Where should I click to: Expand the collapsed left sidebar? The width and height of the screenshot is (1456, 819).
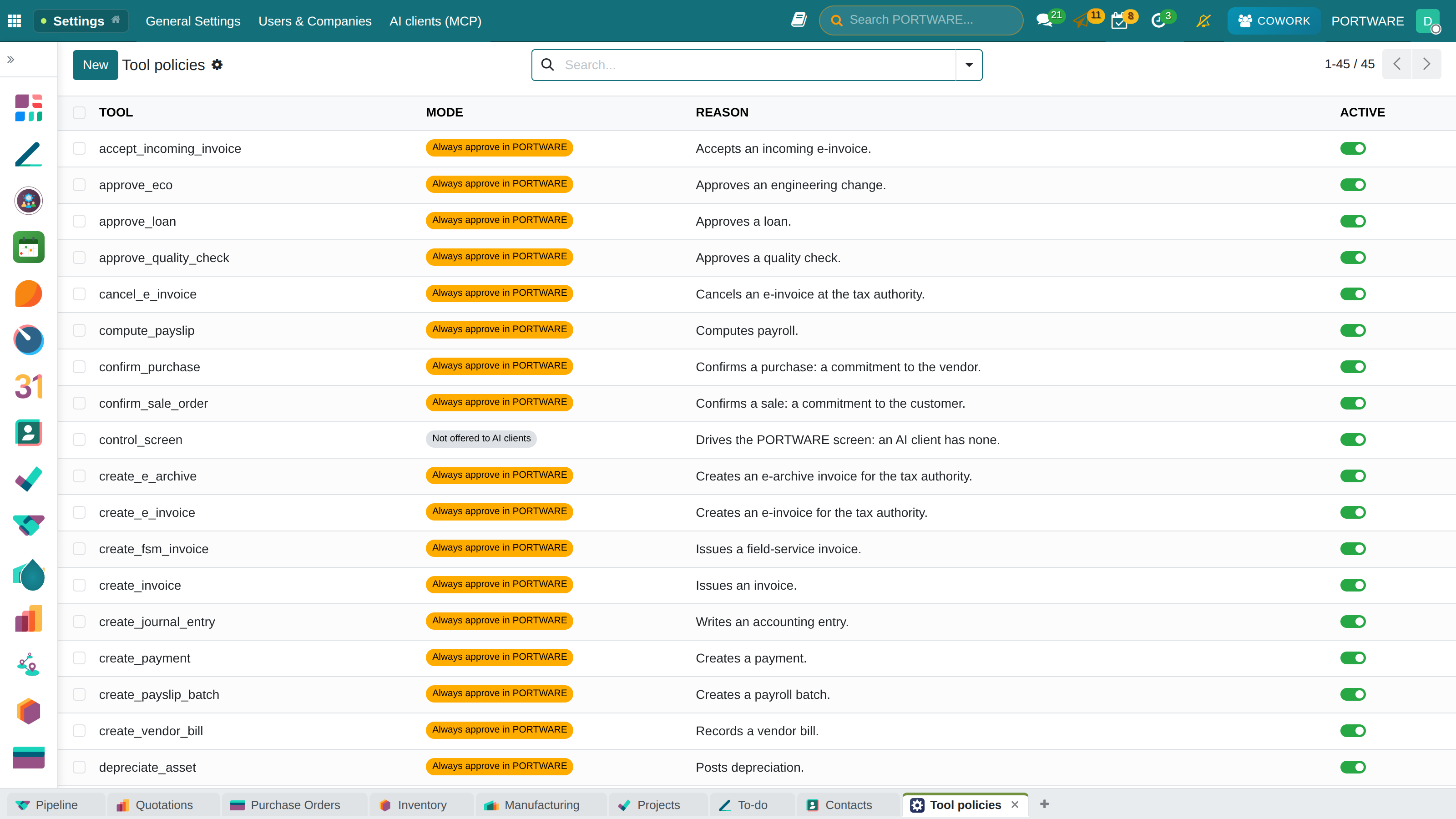pyautogui.click(x=11, y=59)
